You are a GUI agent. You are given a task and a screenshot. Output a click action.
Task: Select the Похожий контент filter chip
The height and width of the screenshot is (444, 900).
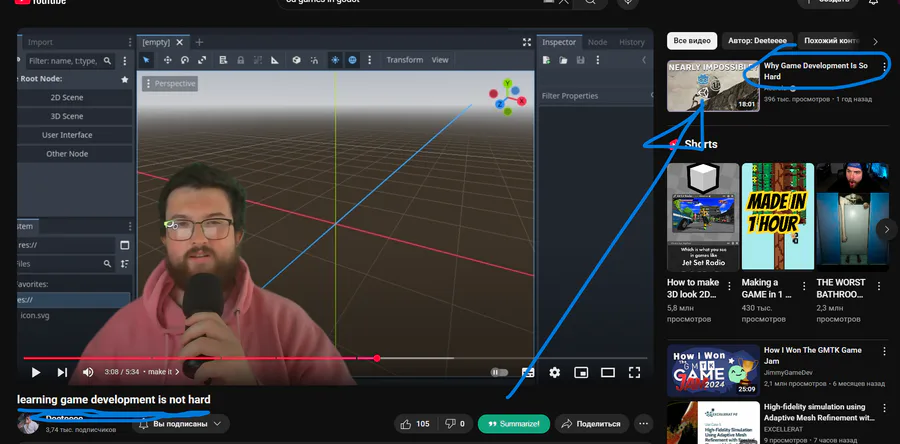pos(829,41)
